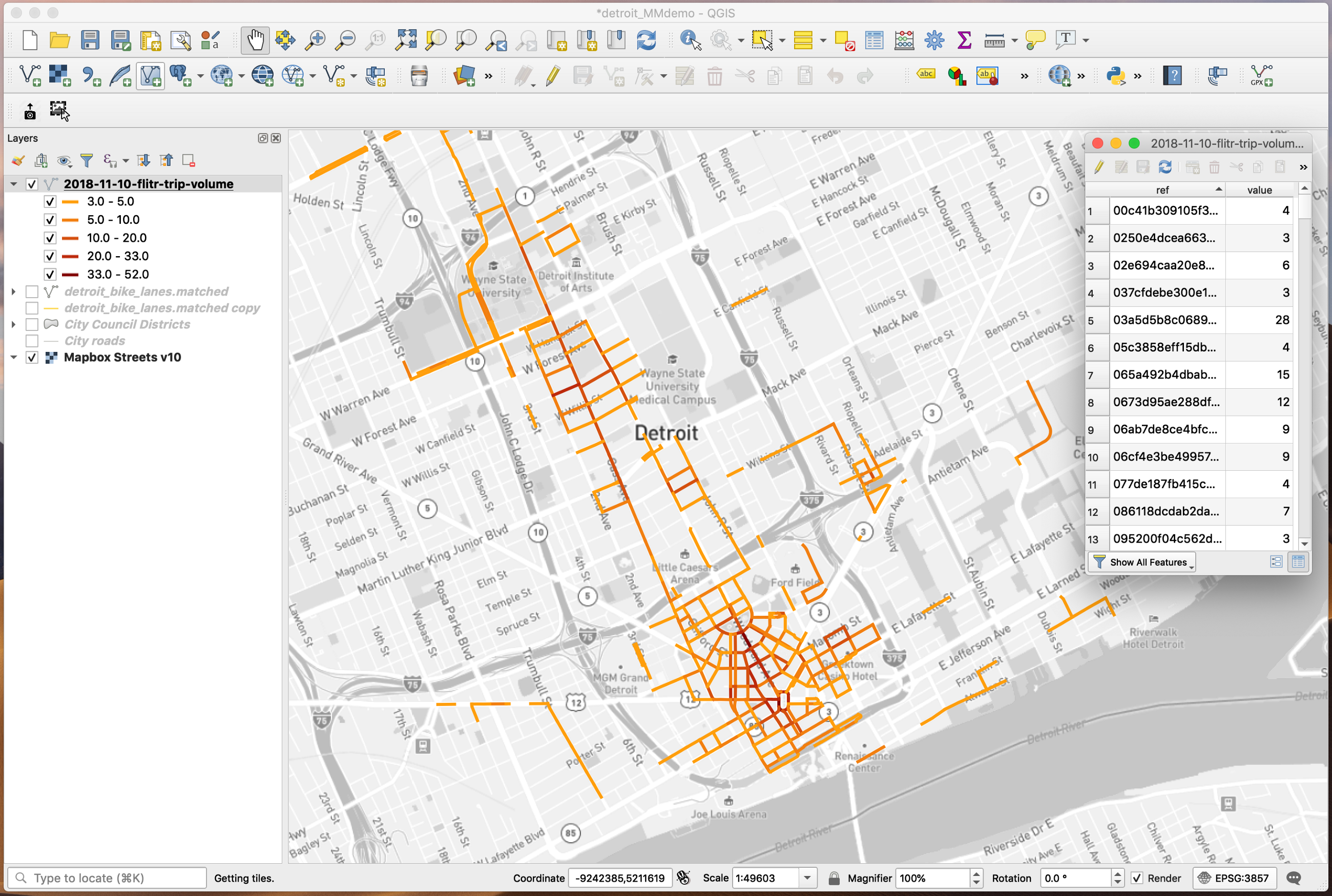The height and width of the screenshot is (896, 1332).
Task: Sort table by the value column header
Action: click(1259, 190)
